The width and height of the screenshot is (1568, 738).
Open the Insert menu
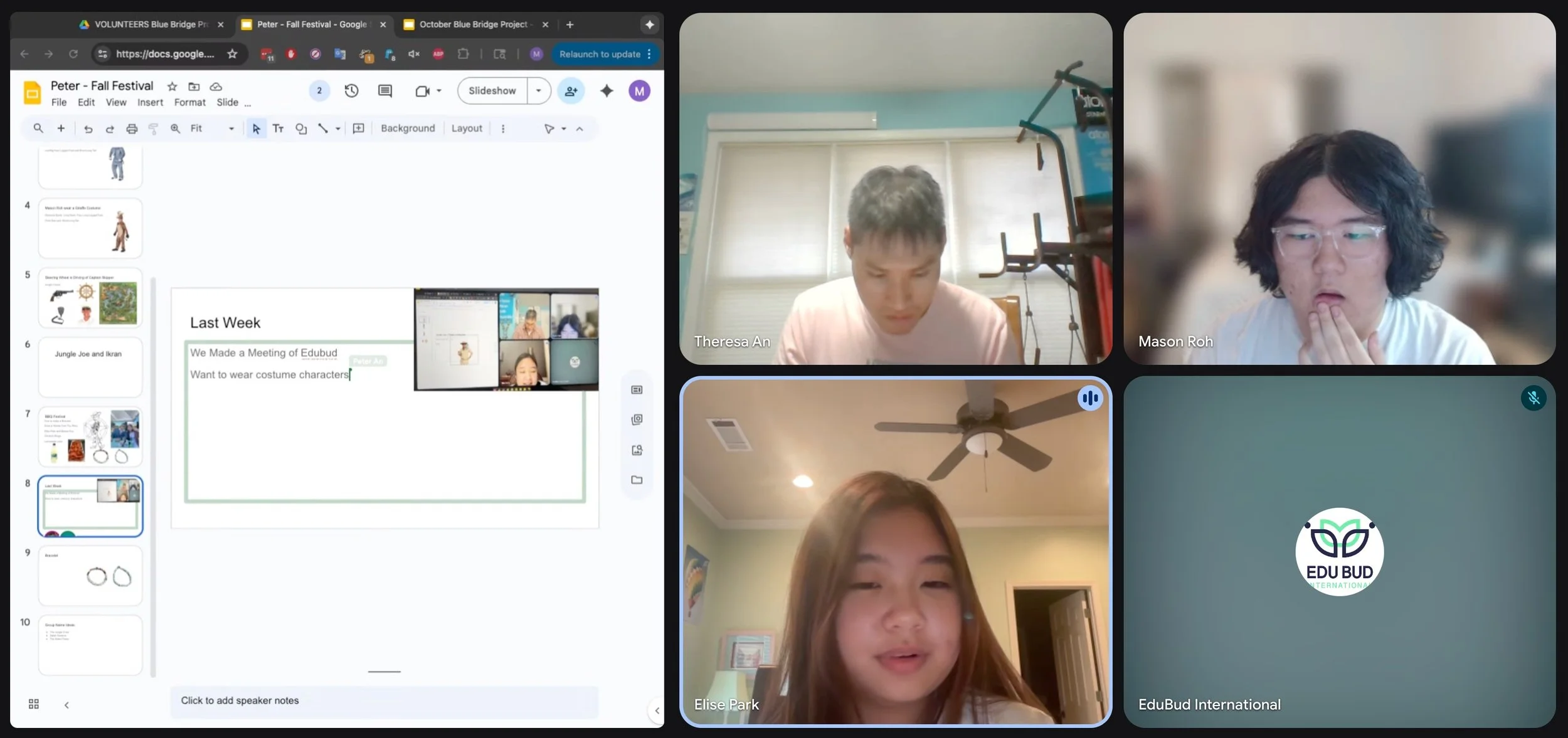pyautogui.click(x=150, y=102)
